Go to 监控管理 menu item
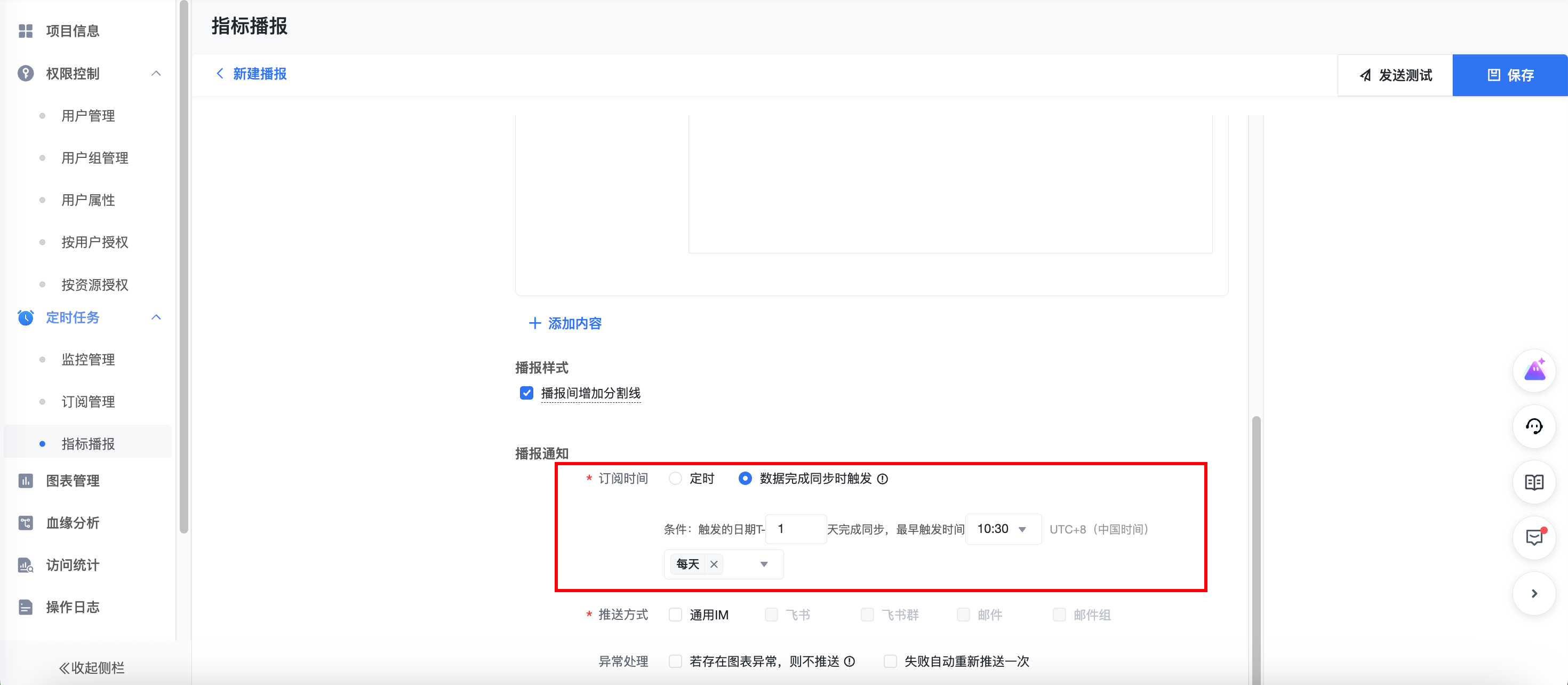Screen dimensions: 1568x685 88,360
